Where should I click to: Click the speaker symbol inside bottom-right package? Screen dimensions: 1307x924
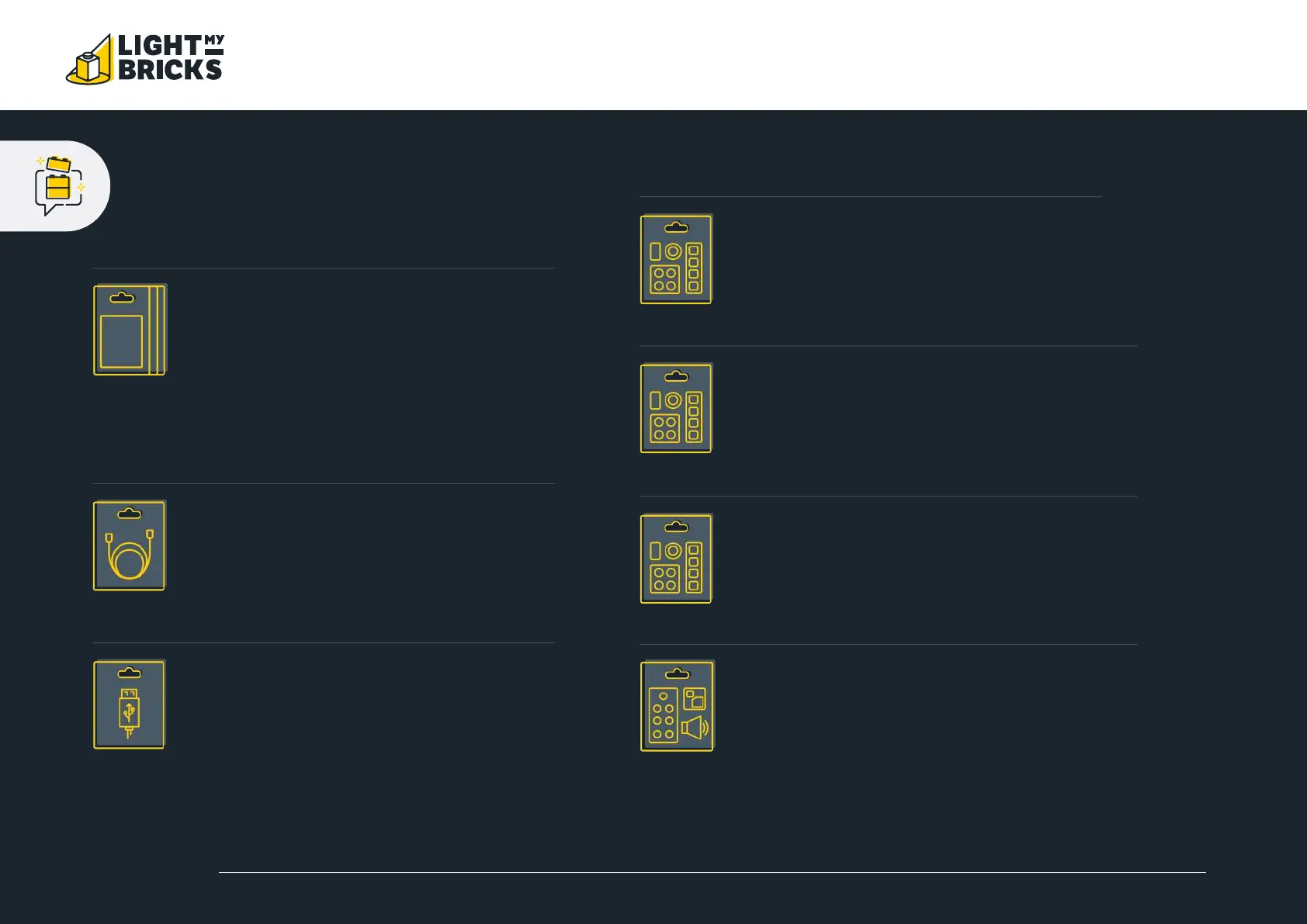(x=695, y=728)
